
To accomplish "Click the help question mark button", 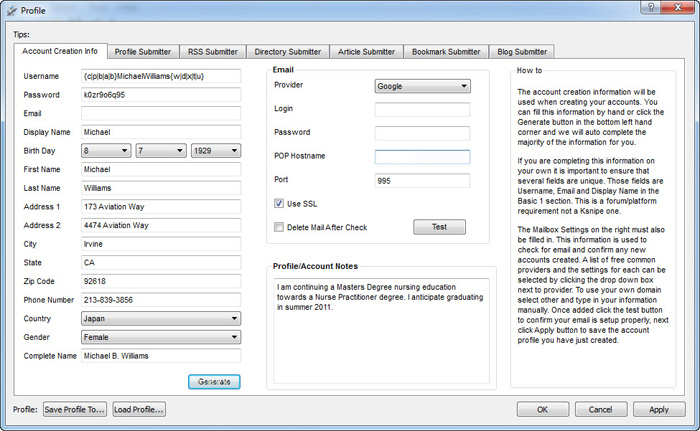I will click(x=651, y=8).
